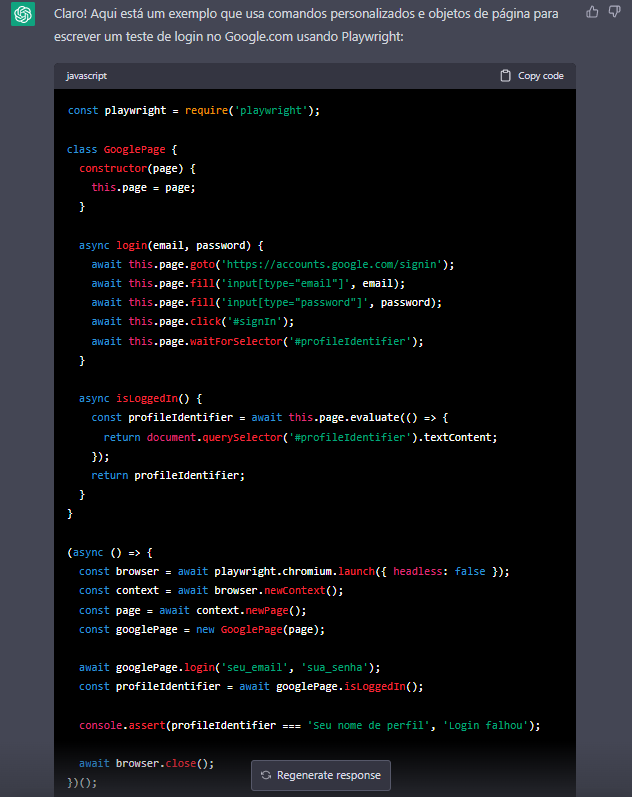Click the document.querySelector return line
Image resolution: width=632 pixels, height=797 pixels.
point(300,437)
